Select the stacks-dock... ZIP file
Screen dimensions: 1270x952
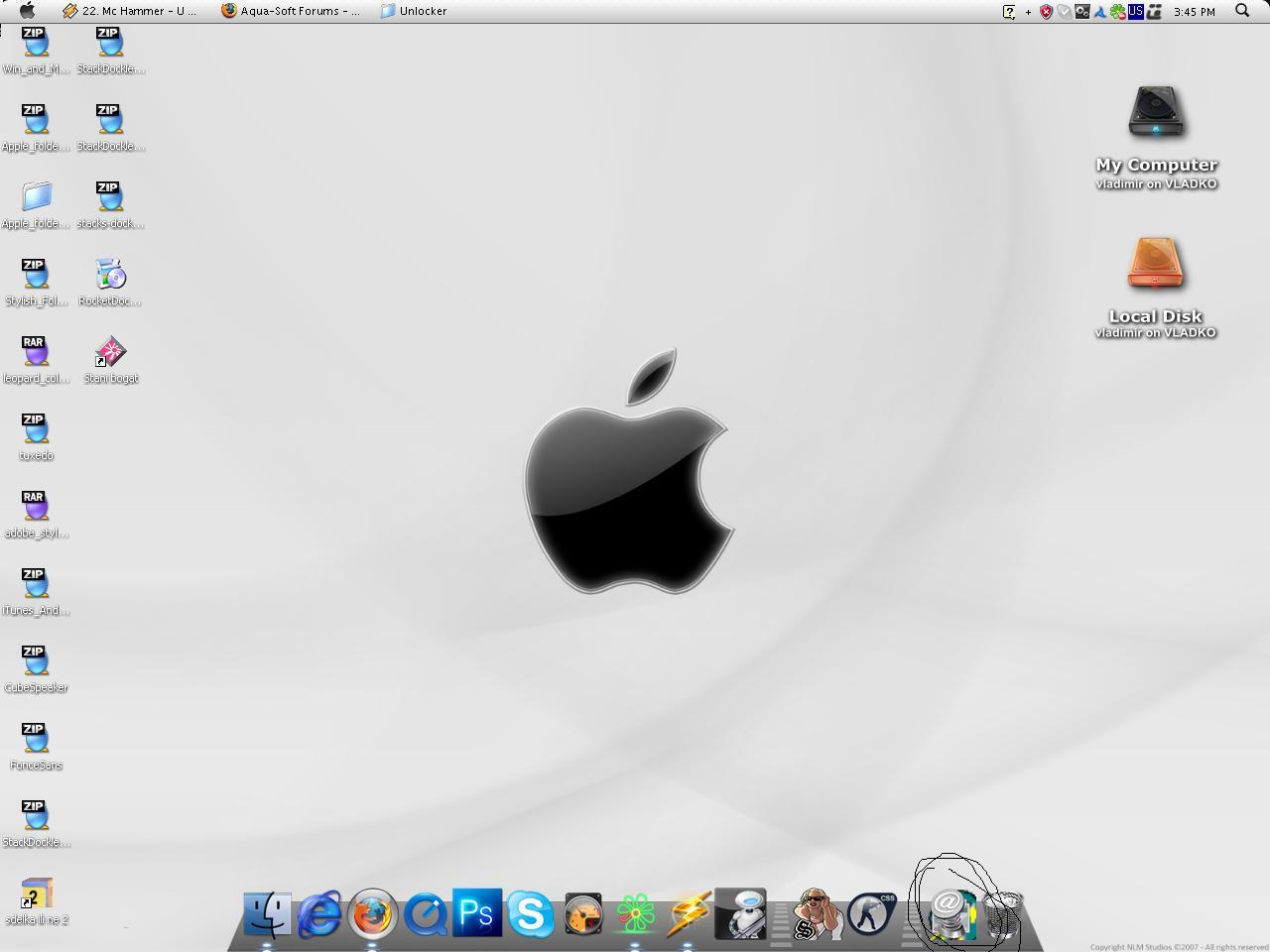pos(110,205)
